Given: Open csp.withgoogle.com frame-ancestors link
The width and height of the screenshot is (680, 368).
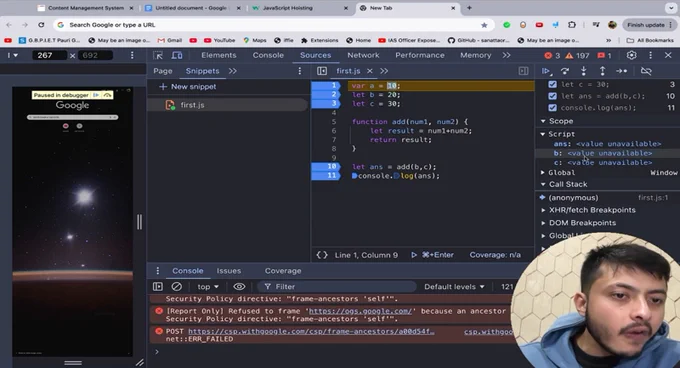Looking at the screenshot, I should coord(311,332).
